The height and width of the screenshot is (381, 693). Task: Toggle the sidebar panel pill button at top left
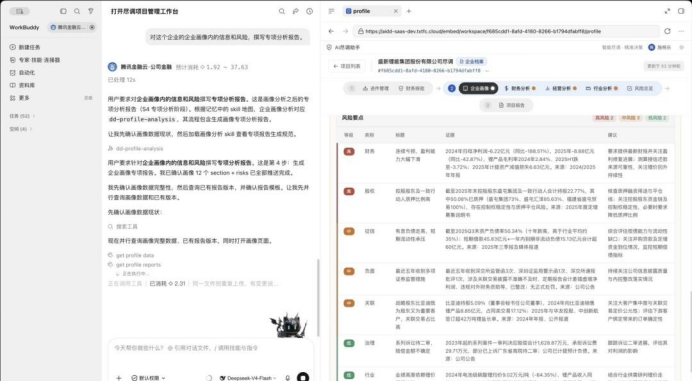[19, 11]
